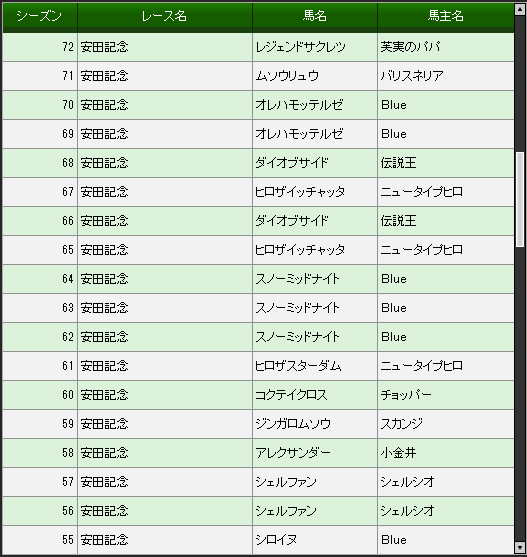Viewport: 527px width, 557px height.
Task: Click the 馬主名 column header
Action: pyautogui.click(x=446, y=16)
